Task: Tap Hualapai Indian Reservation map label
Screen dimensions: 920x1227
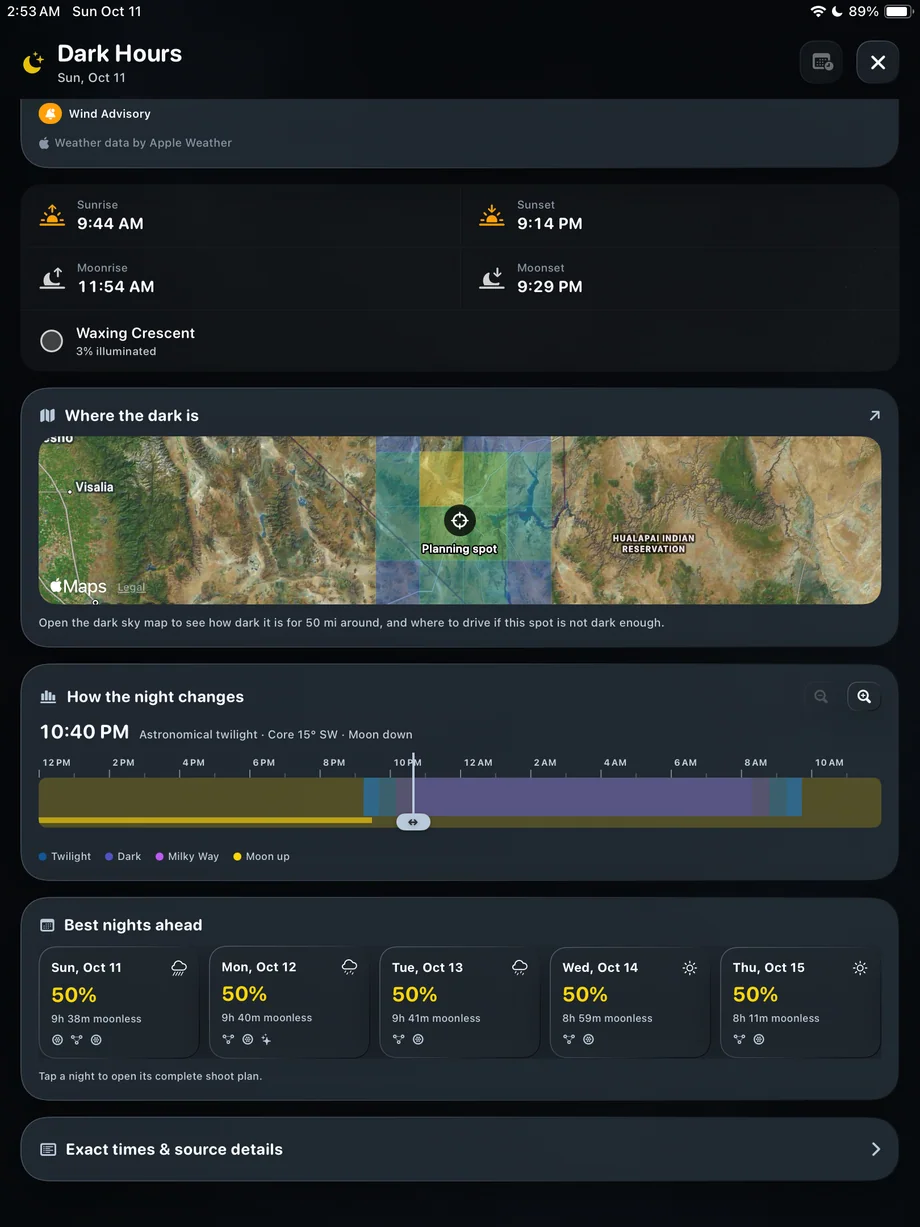Action: (x=653, y=543)
